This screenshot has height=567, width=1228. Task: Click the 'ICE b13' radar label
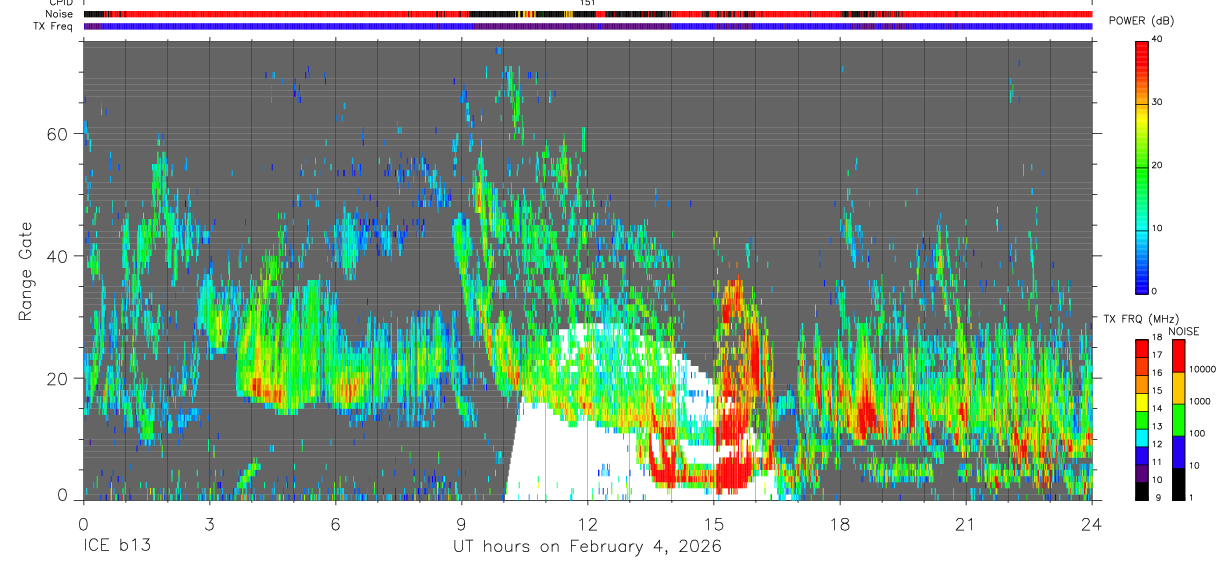(117, 546)
